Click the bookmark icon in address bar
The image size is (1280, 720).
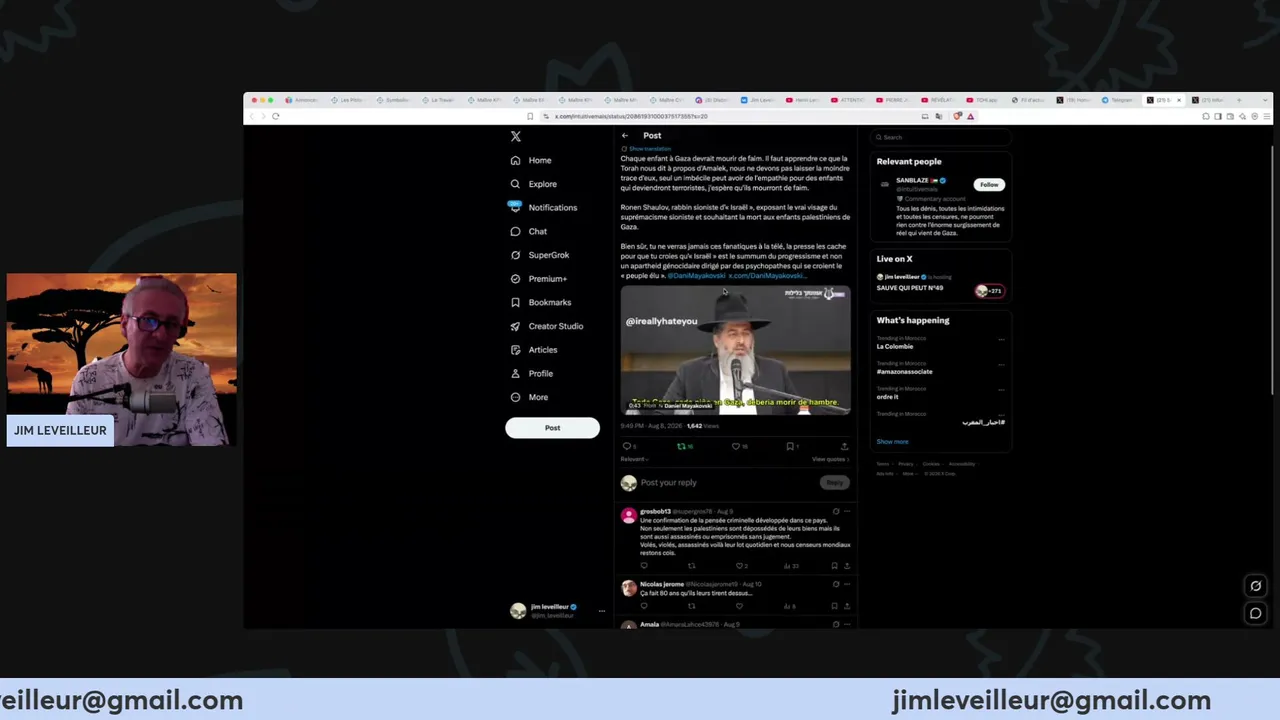click(530, 116)
